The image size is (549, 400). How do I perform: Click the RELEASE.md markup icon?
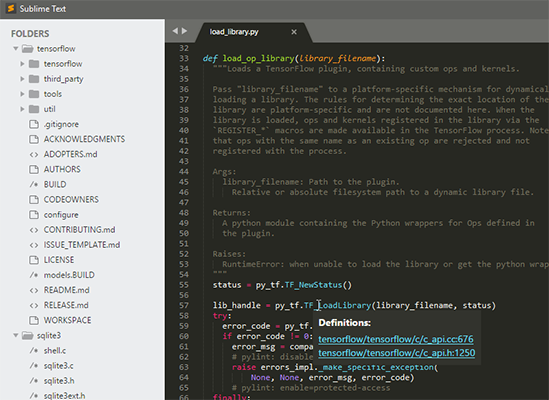(34, 305)
